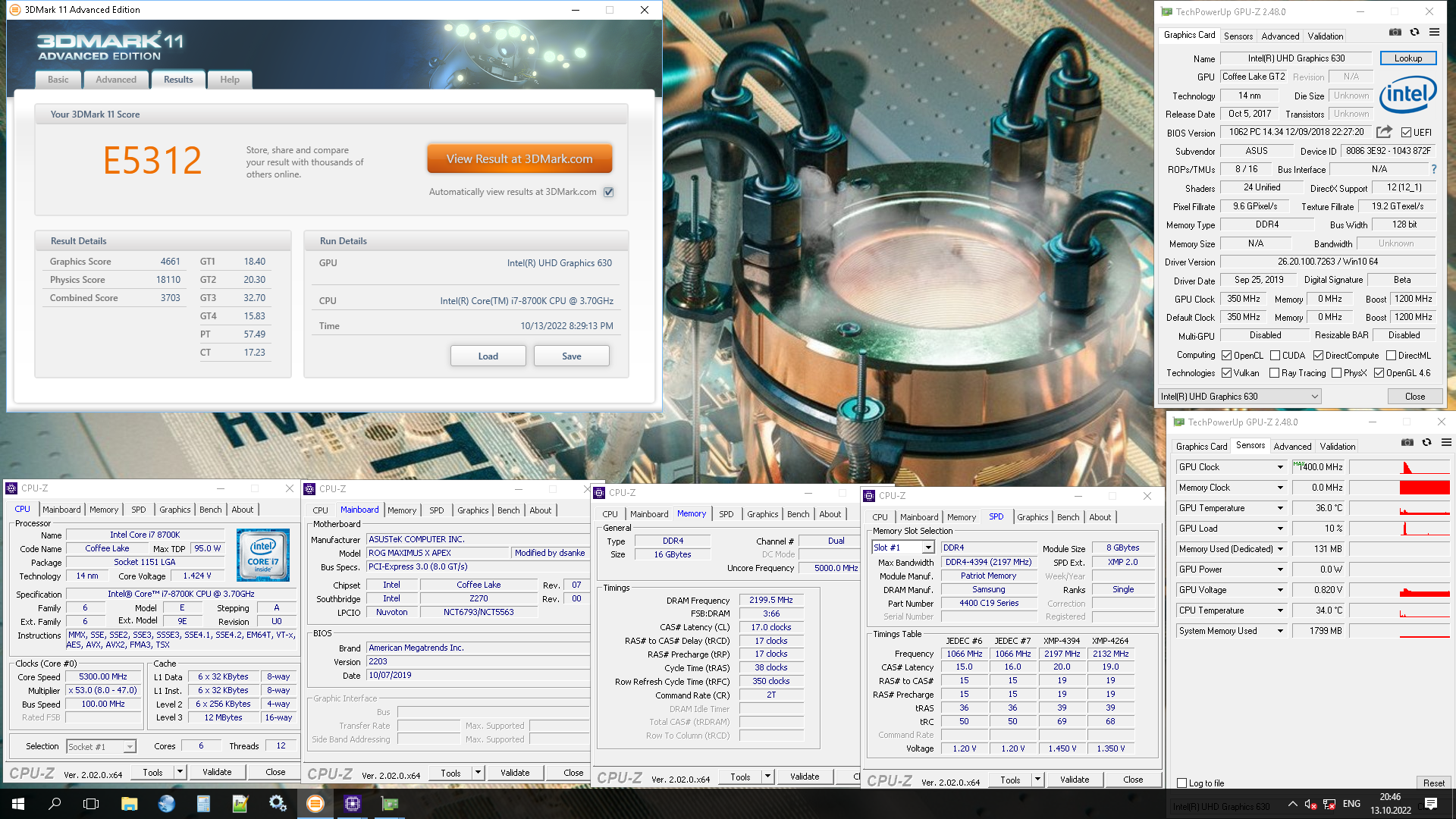1456x819 pixels.
Task: Switch to the Basic tab in 3DMark 11
Action: tap(58, 80)
